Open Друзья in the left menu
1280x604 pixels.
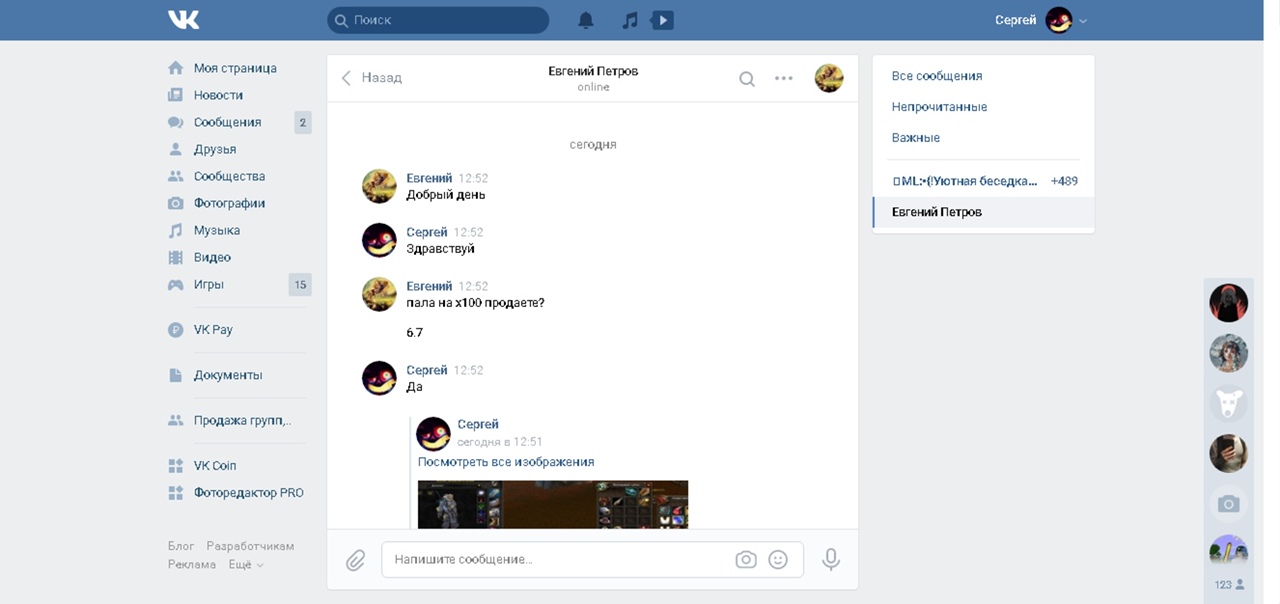(x=215, y=149)
